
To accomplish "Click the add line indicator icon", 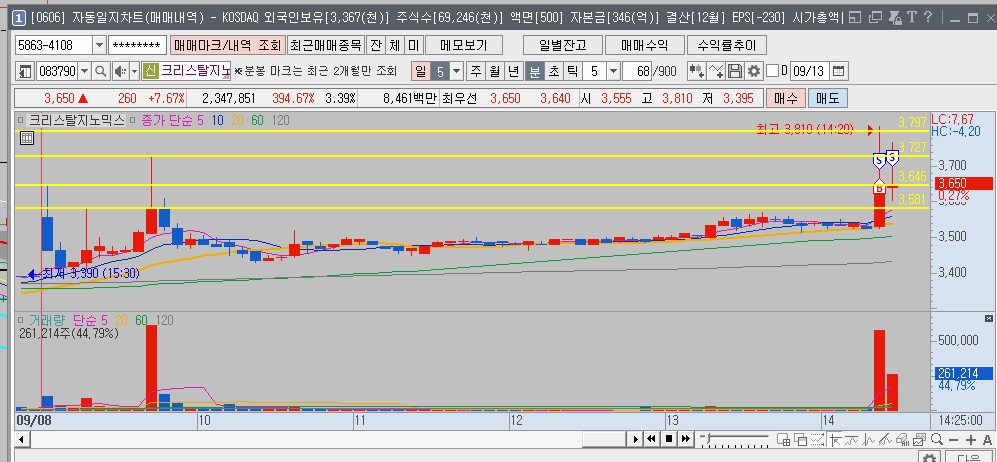I will (x=716, y=71).
